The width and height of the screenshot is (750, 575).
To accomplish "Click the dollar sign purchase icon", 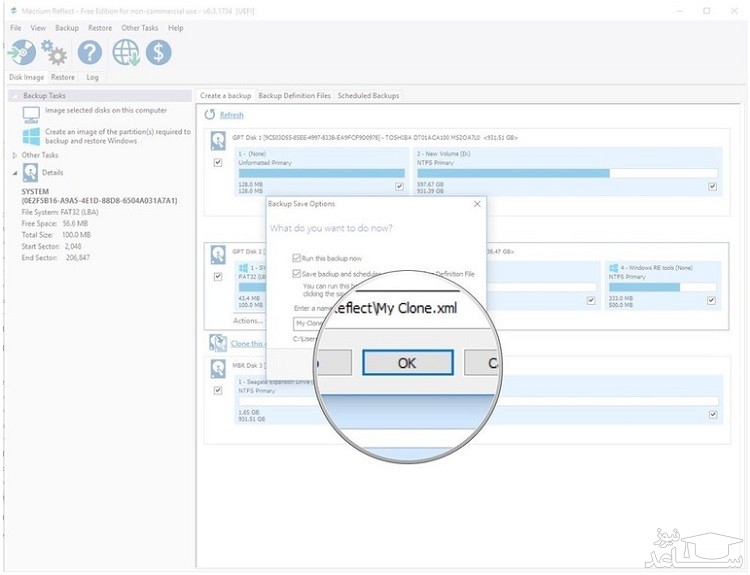I will tap(158, 52).
